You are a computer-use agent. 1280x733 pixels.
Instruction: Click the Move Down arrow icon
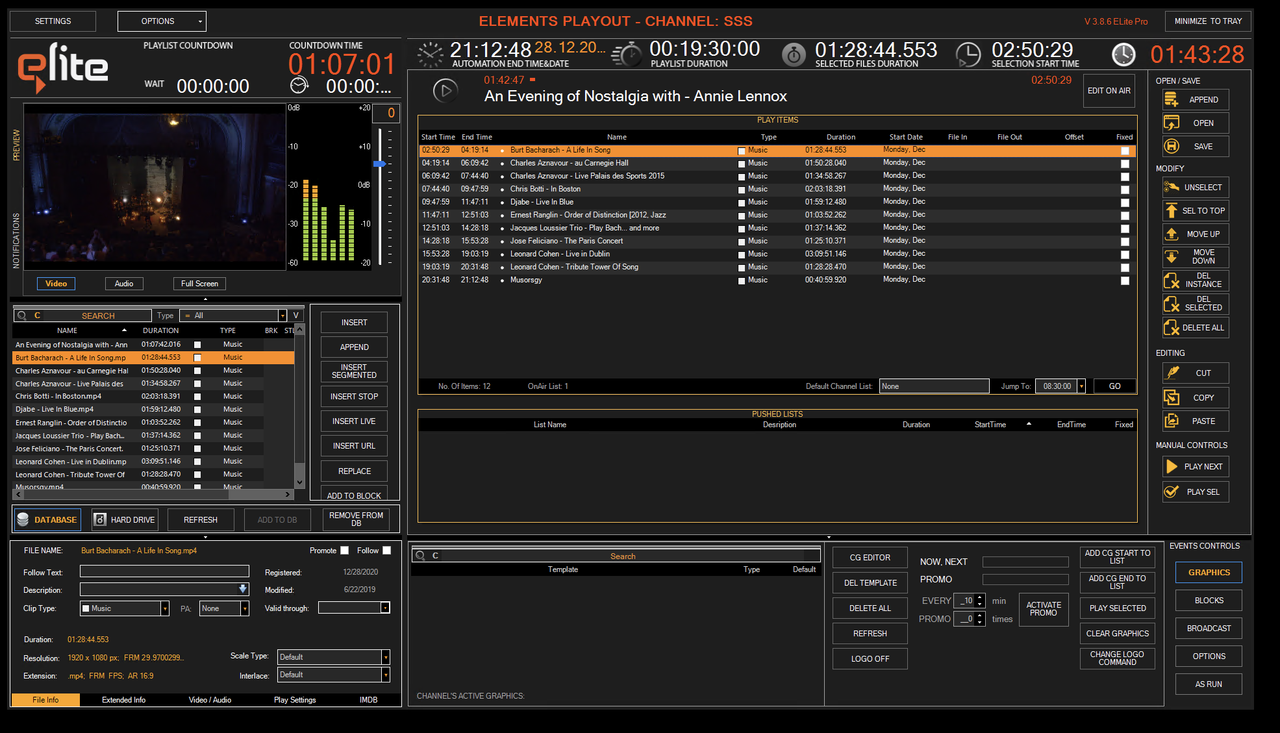[1171, 257]
